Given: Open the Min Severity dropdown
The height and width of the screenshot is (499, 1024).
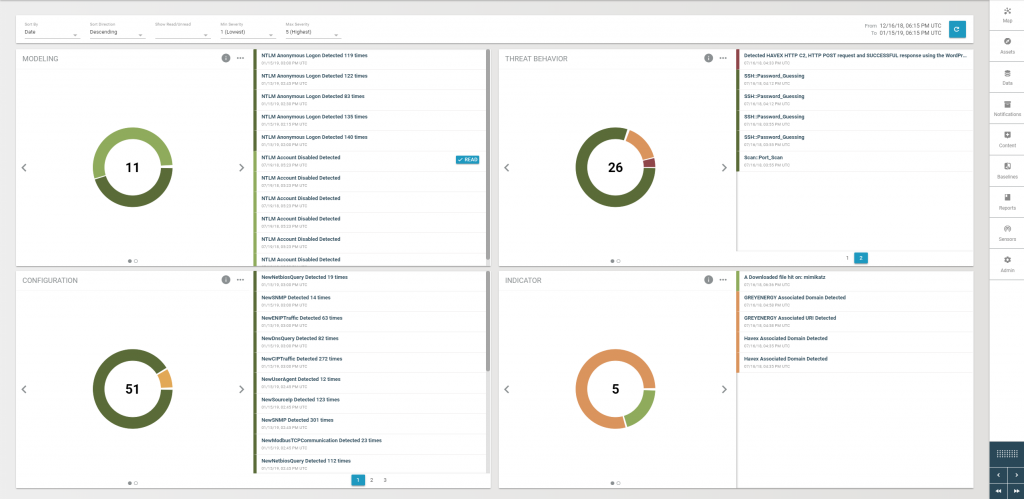Looking at the screenshot, I should (248, 31).
